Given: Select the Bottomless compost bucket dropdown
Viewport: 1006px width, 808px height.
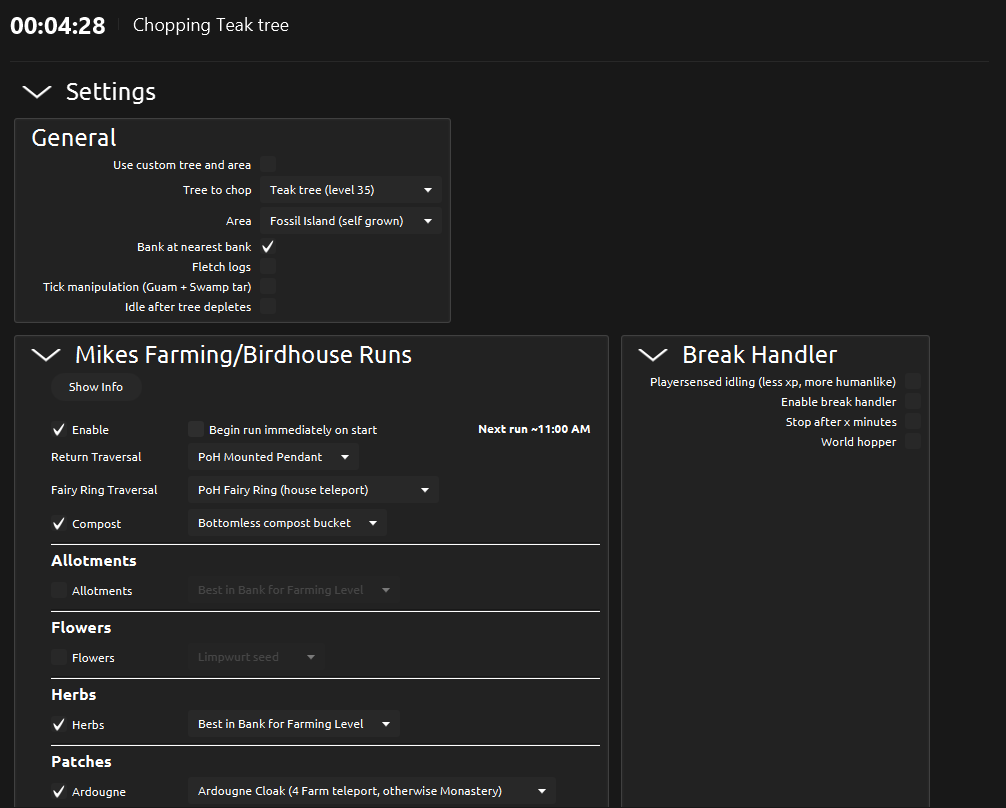Looking at the screenshot, I should point(287,523).
